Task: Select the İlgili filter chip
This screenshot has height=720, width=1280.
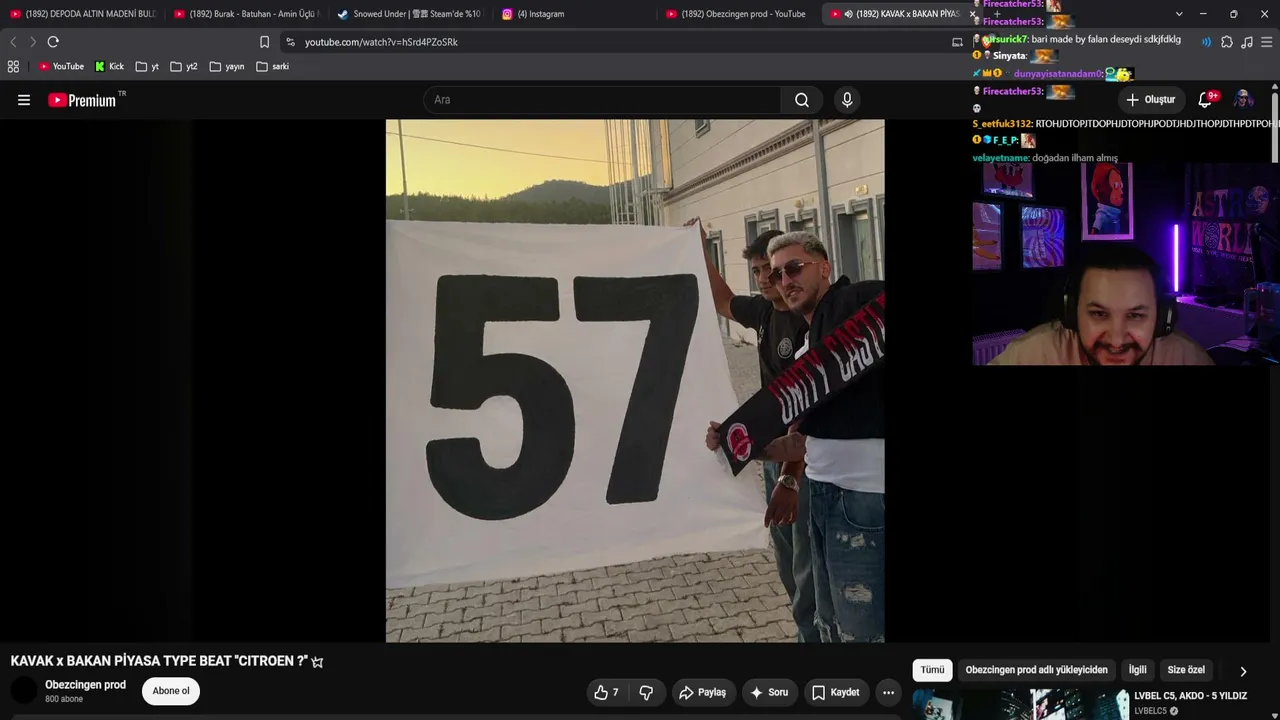Action: 1138,670
